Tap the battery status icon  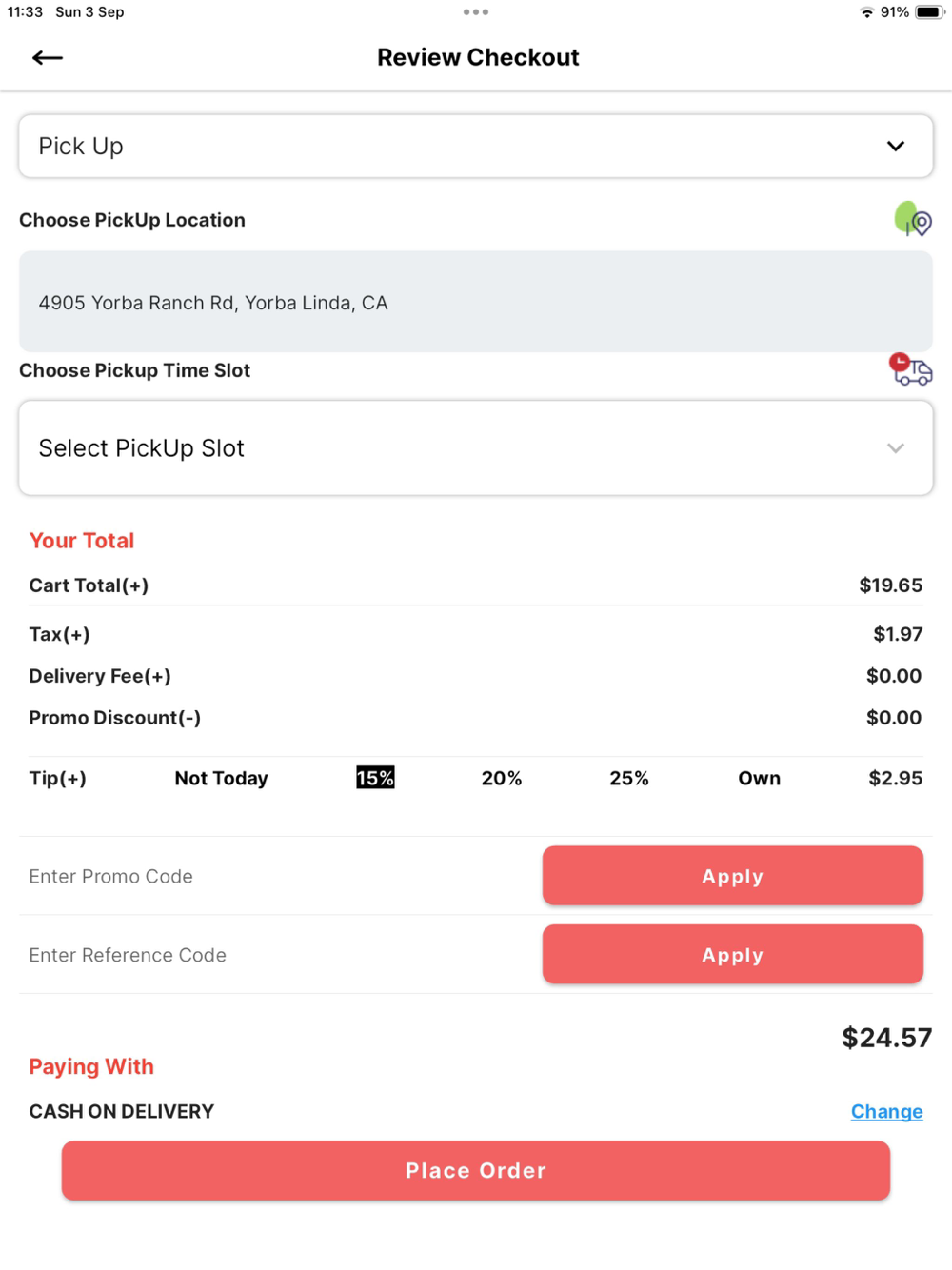tap(930, 12)
